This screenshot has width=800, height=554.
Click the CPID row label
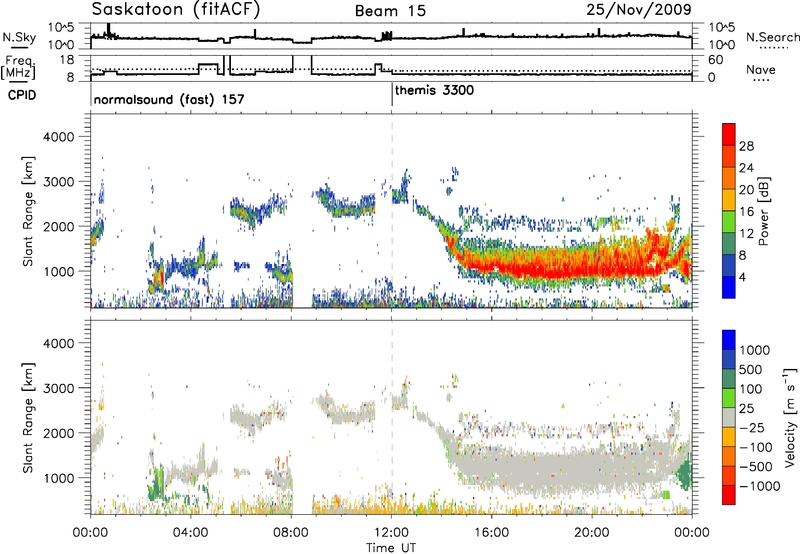coord(22,95)
